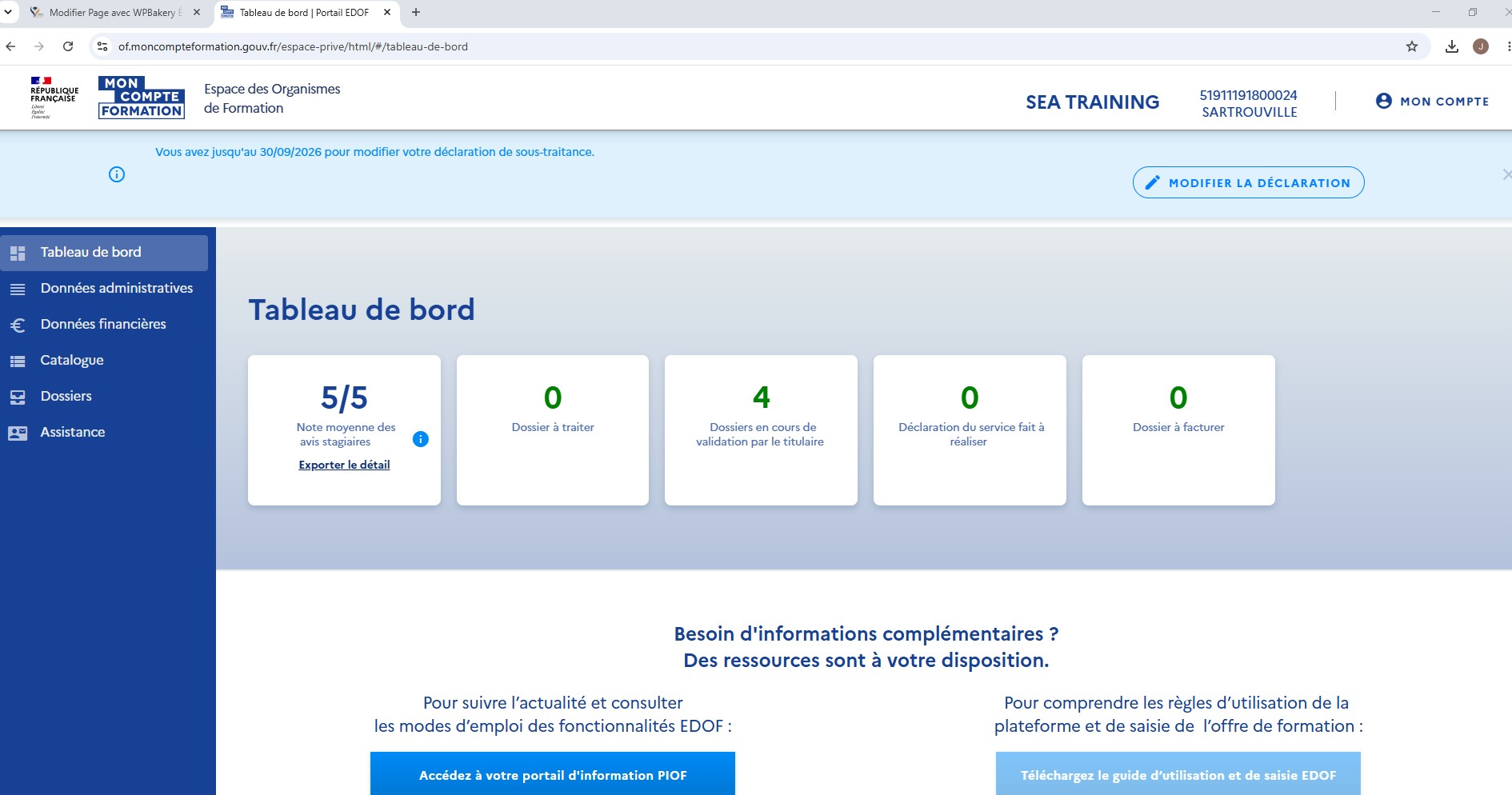Open Catalogue in sidebar
The image size is (1512, 795).
pyautogui.click(x=72, y=360)
